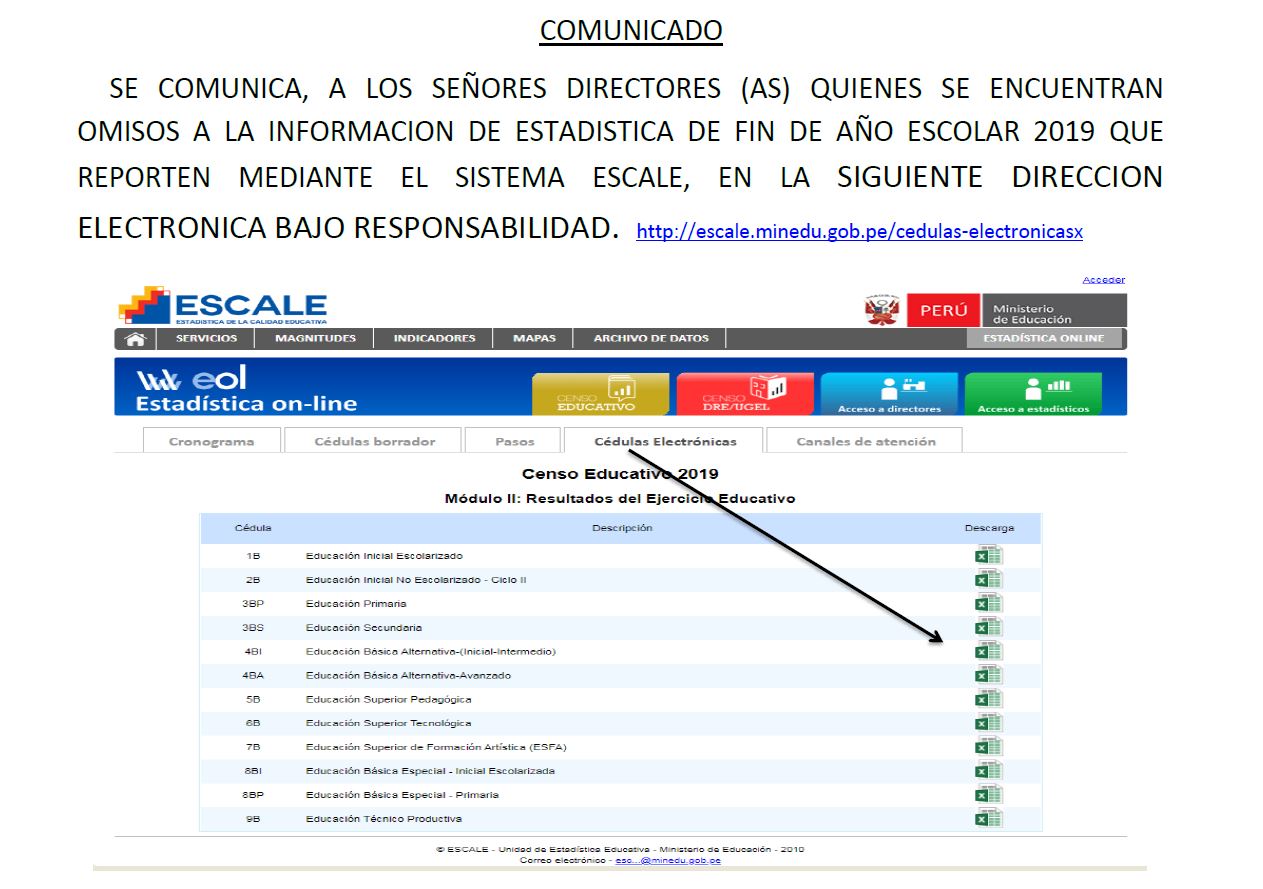Switch to the Cronograma tab

[211, 441]
